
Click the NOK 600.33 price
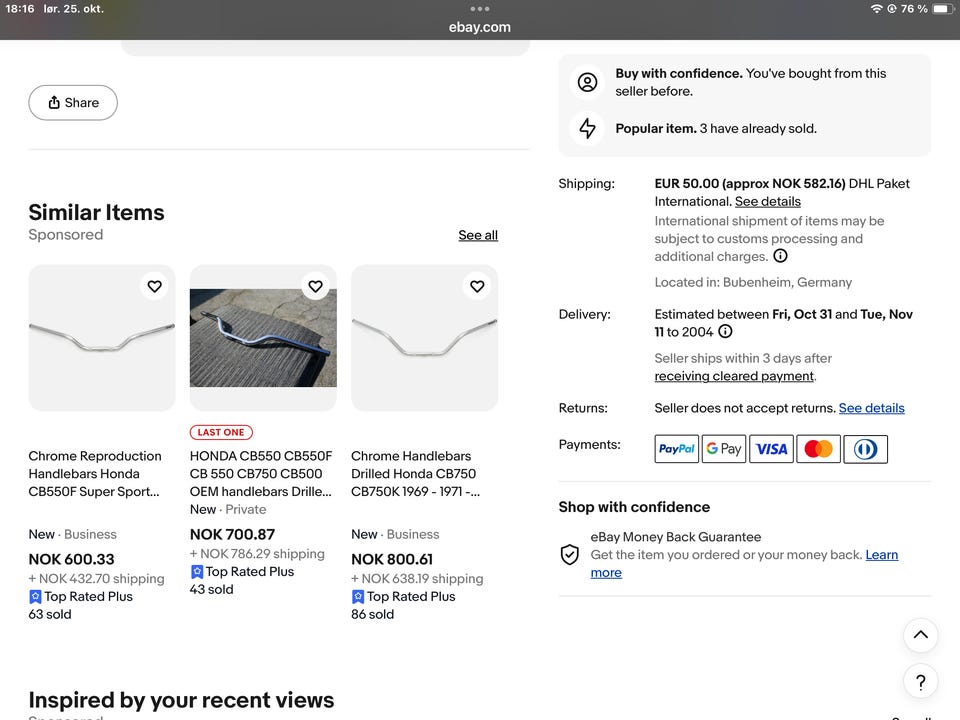[71, 559]
